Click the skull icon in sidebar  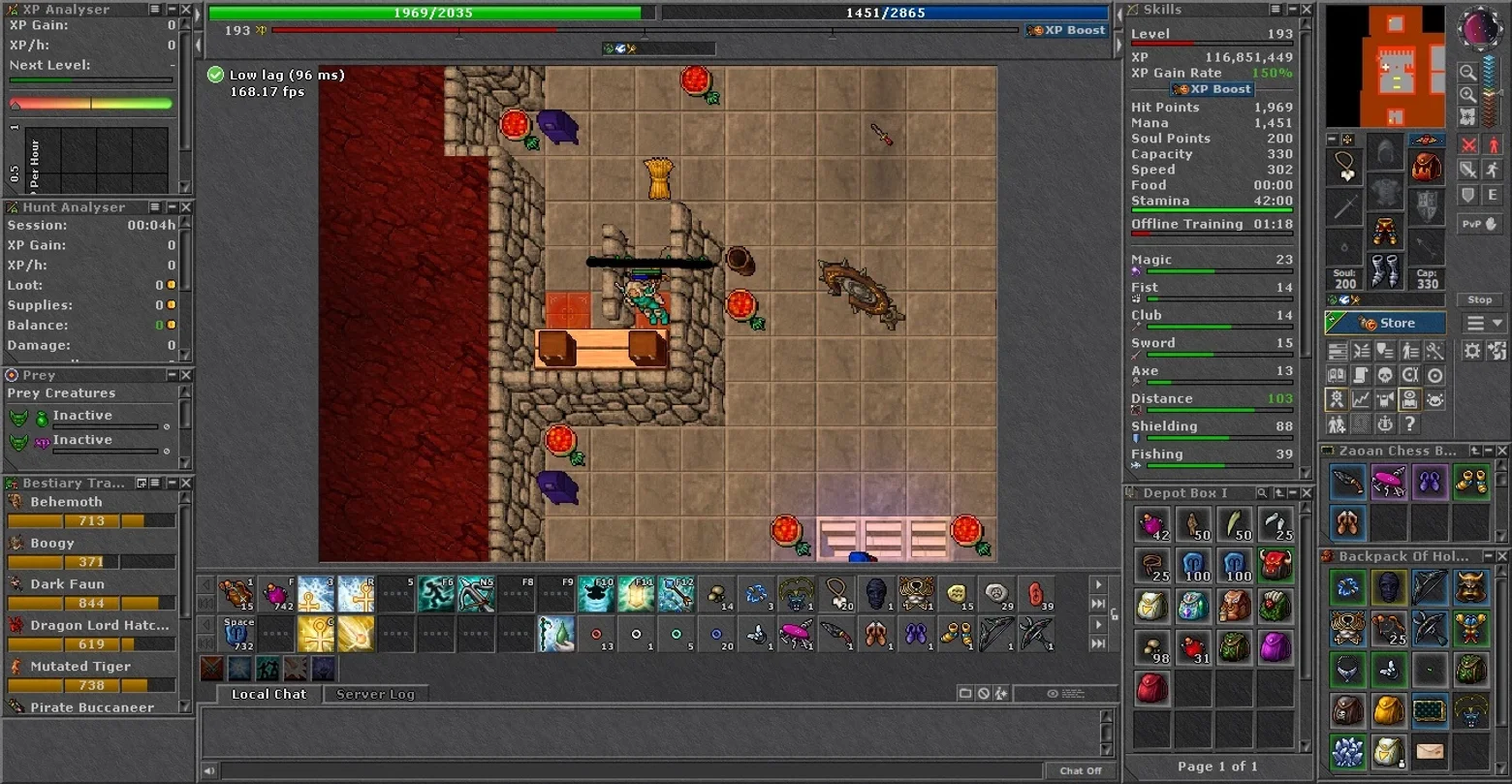point(1386,375)
